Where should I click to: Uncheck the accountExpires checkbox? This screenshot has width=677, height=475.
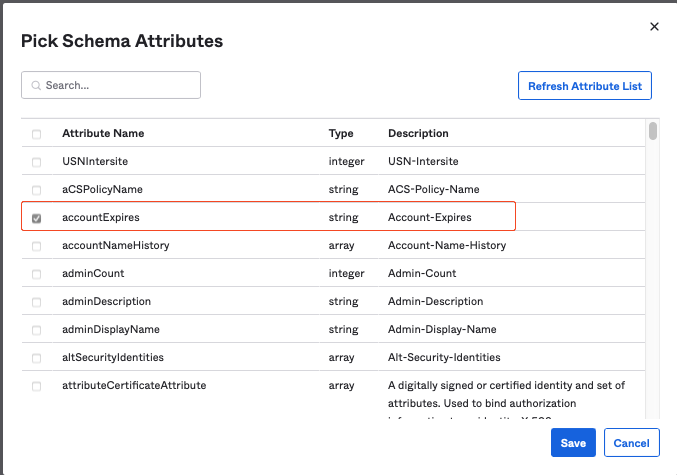[x=37, y=218]
